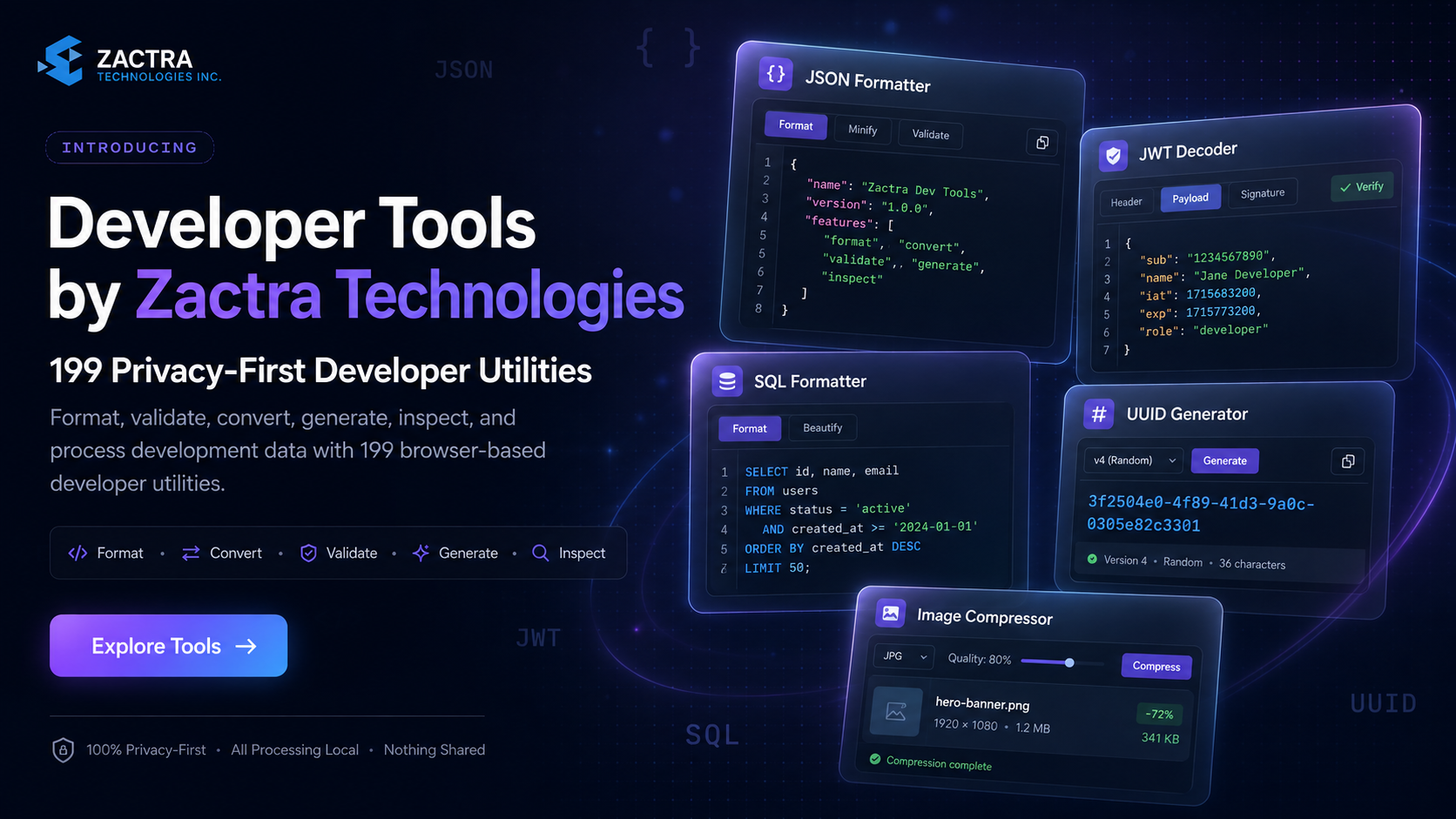
Task: Click the "Jane Developer" name value
Action: 1249,275
